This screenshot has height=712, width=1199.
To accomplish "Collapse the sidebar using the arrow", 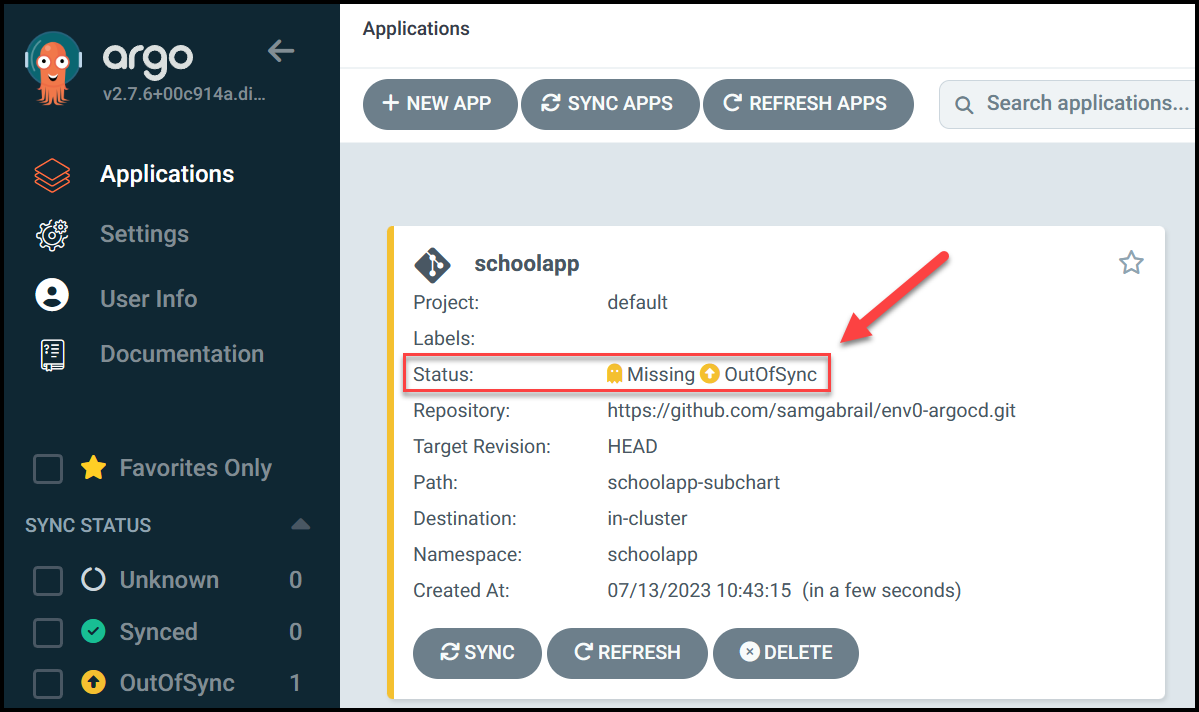I will pos(281,51).
